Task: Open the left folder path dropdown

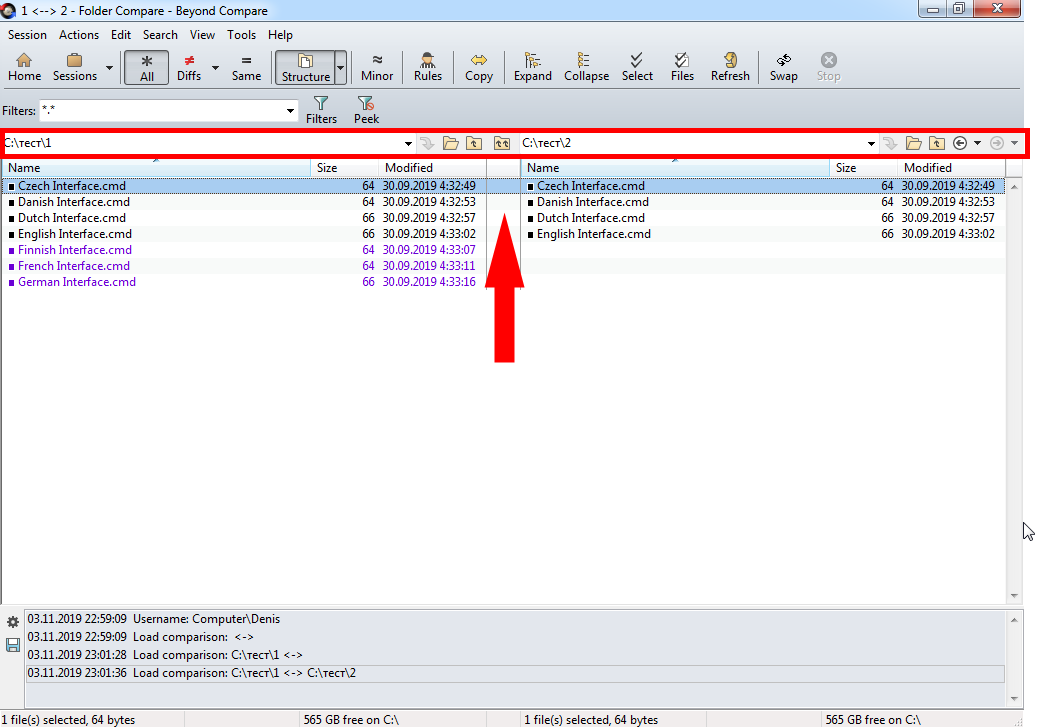Action: pyautogui.click(x=408, y=143)
